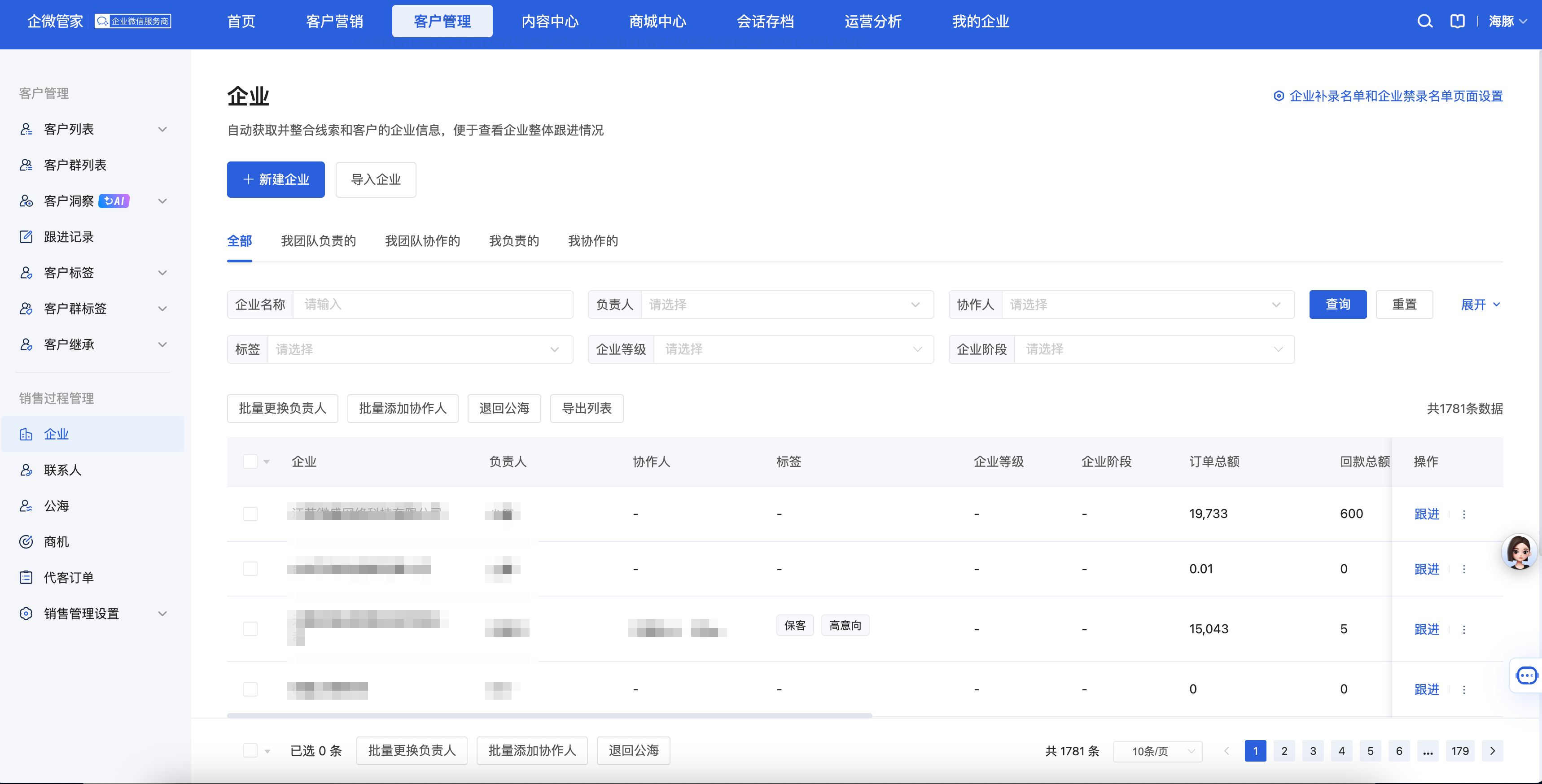Open the chat bubble support widget
Screen dimensions: 1542x784
pos(1526,675)
